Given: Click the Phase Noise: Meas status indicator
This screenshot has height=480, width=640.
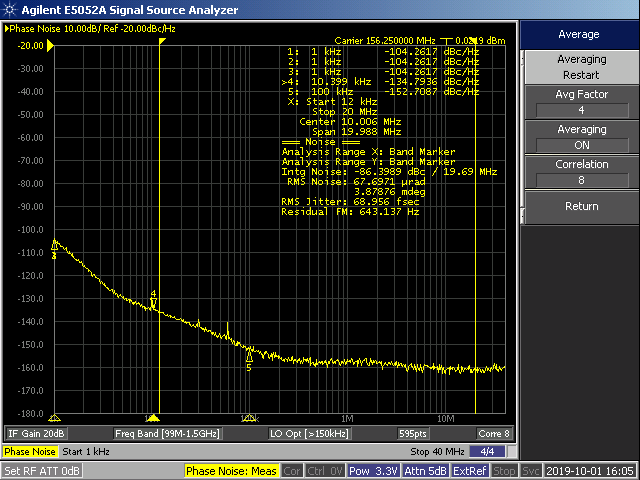Looking at the screenshot, I should [x=231, y=471].
